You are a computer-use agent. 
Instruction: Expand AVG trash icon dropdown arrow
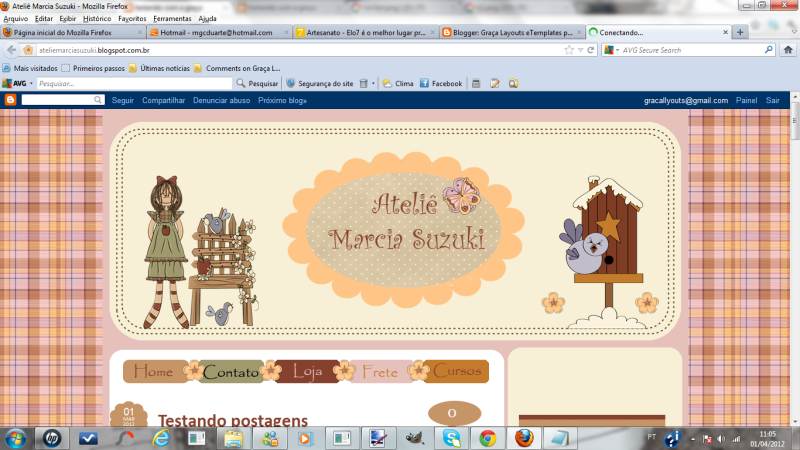[x=373, y=83]
